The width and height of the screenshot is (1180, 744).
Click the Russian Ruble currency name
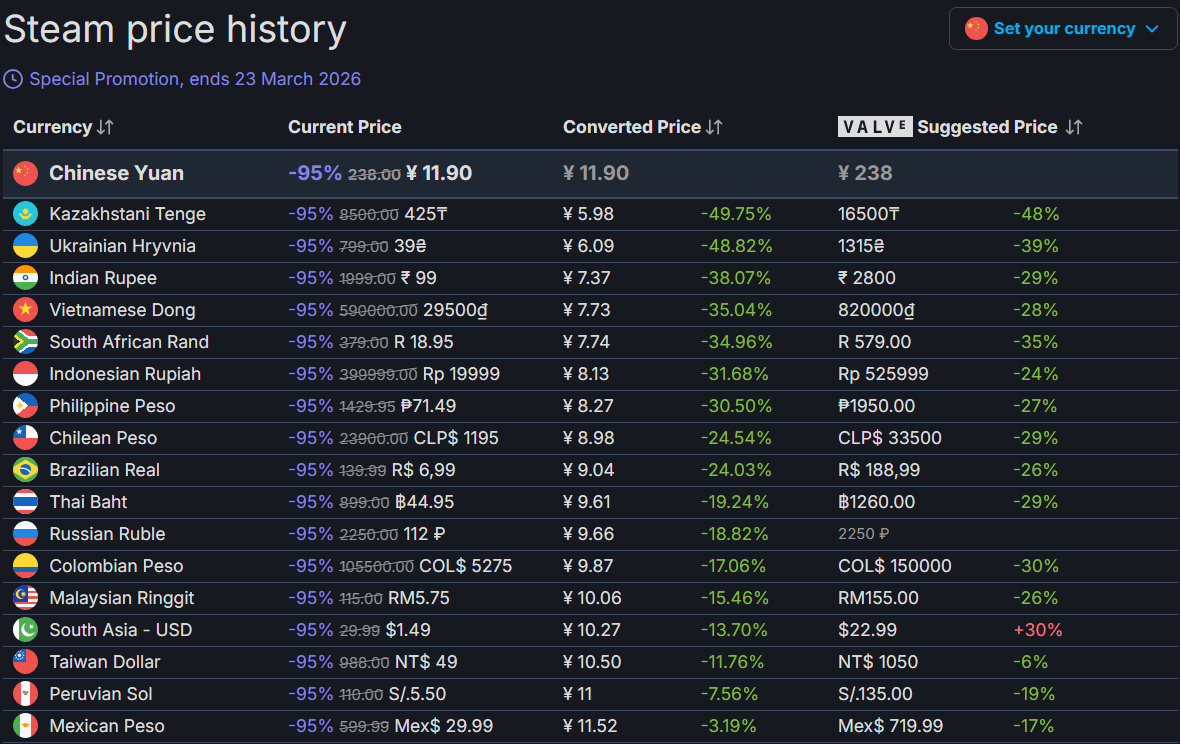pos(107,534)
